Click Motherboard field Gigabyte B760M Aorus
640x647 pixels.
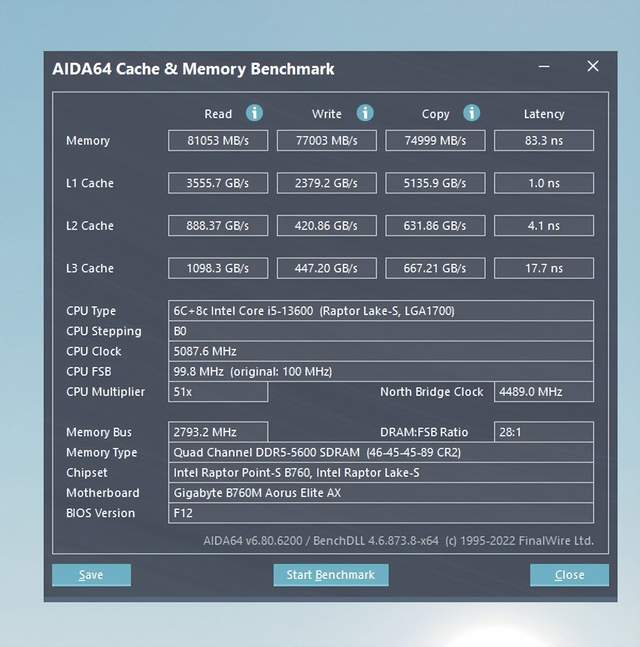point(381,493)
